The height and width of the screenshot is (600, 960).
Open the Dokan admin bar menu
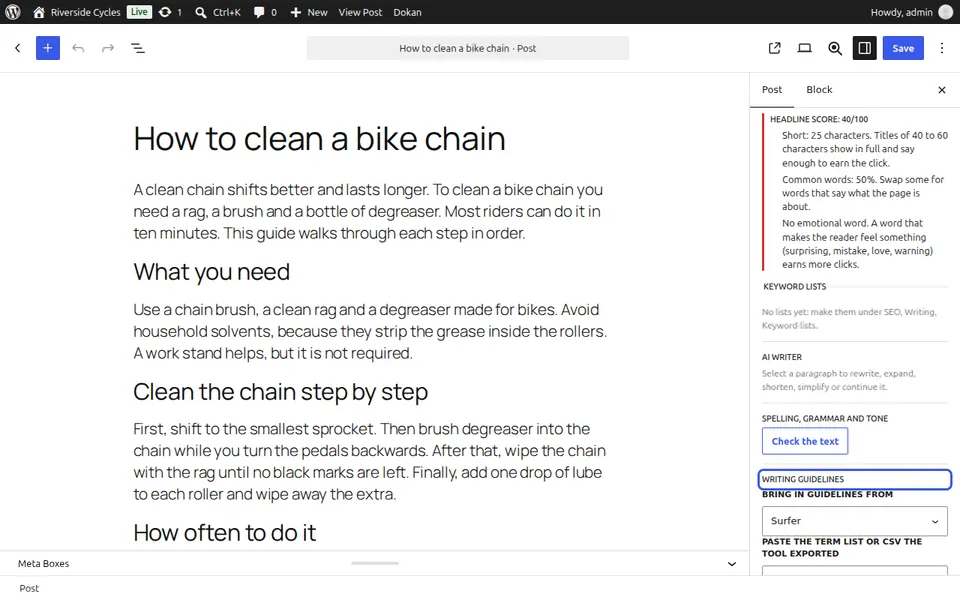pos(407,12)
